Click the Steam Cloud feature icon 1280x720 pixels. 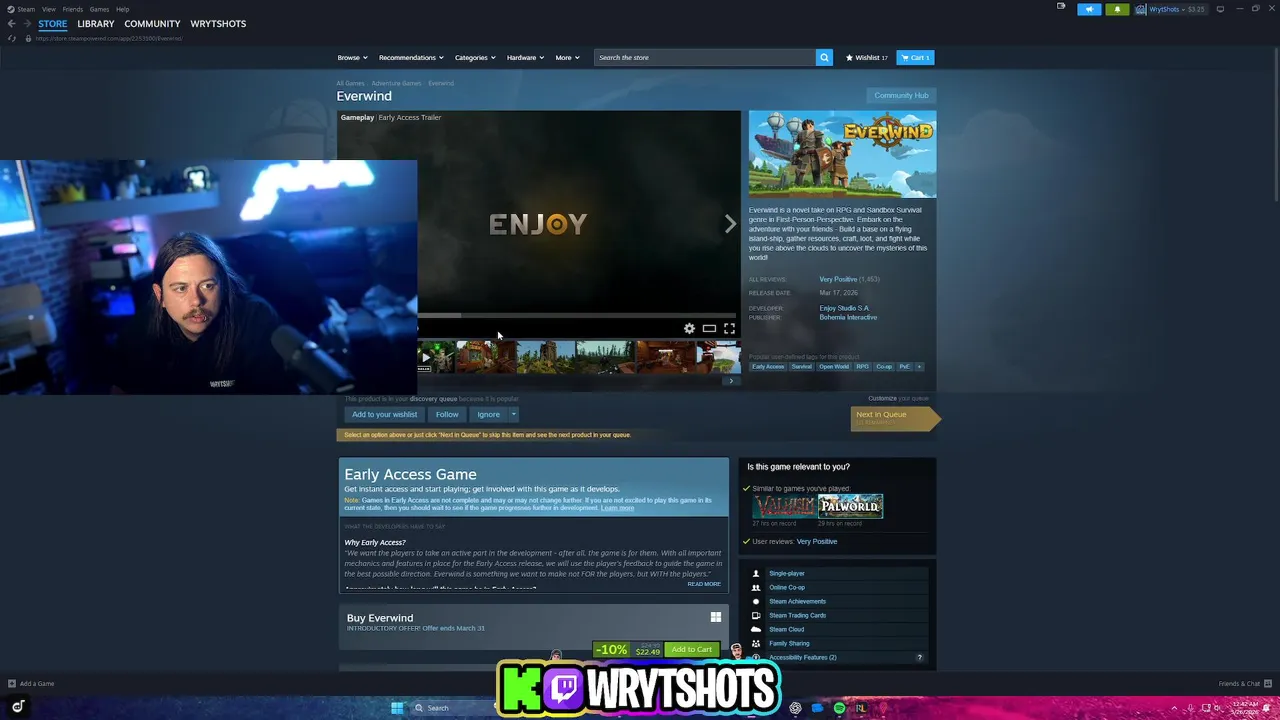[x=756, y=629]
